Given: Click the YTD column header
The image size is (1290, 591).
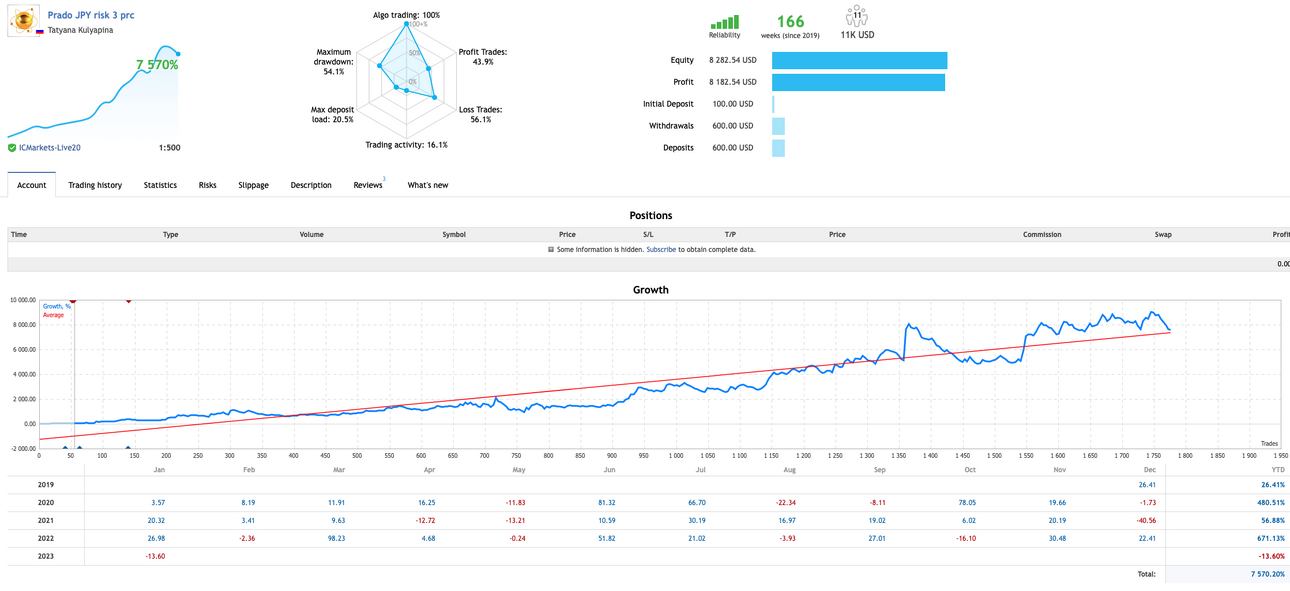Looking at the screenshot, I should click(x=1278, y=470).
